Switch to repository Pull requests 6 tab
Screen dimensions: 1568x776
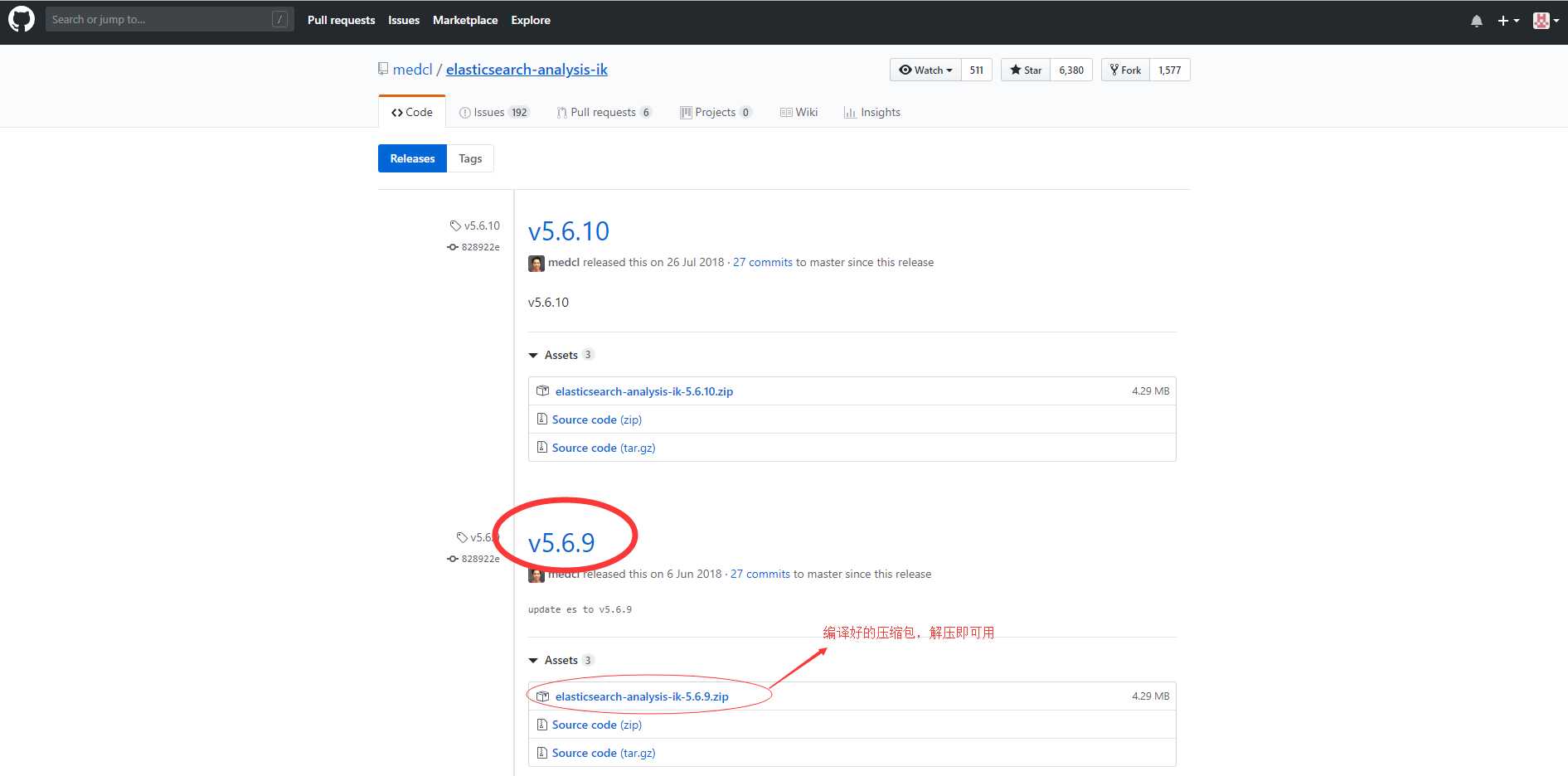(604, 112)
